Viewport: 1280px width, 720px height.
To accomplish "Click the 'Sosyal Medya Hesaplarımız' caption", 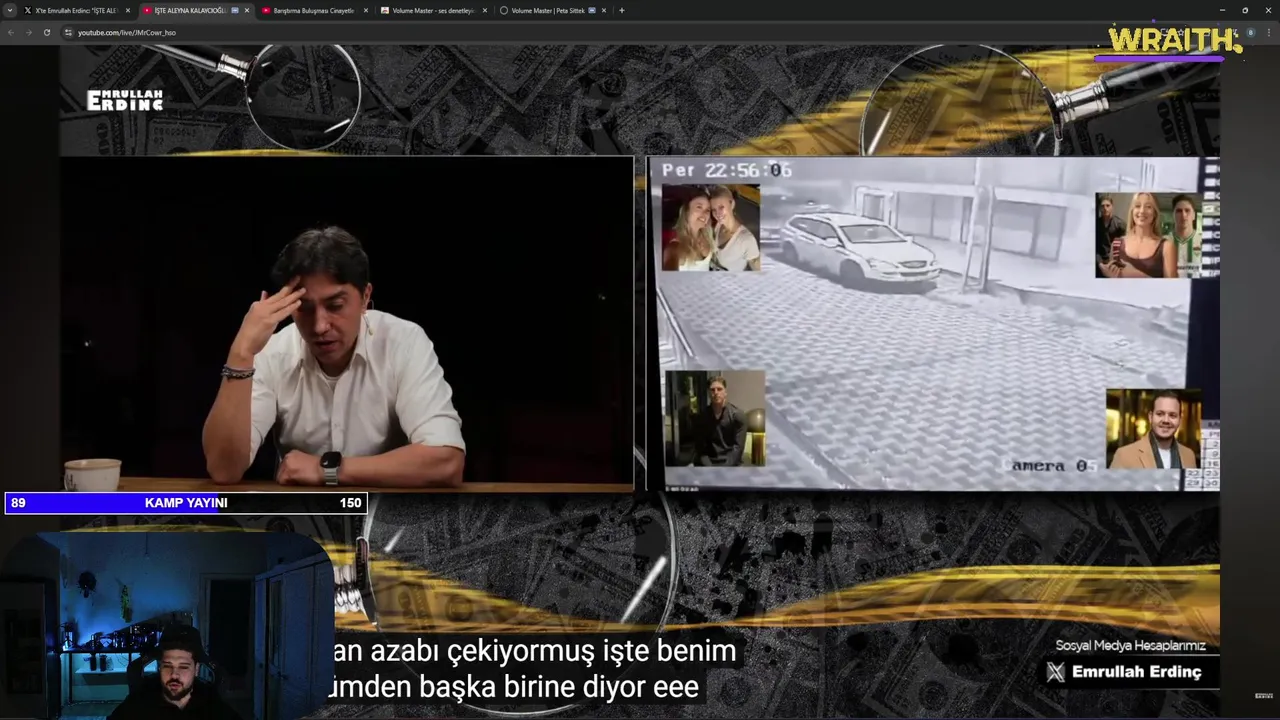I will click(1131, 646).
